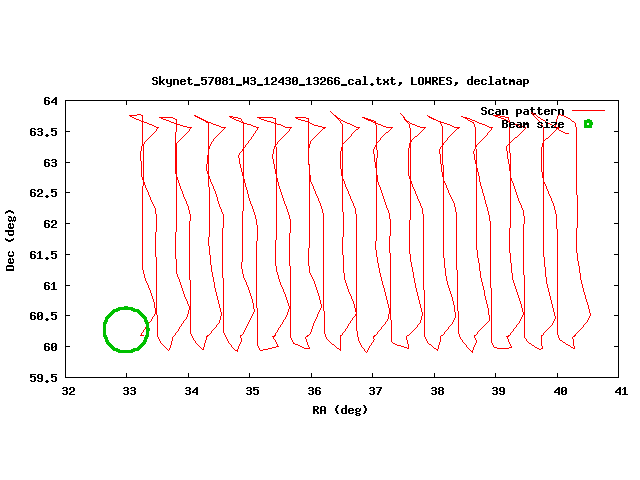Click the 'Scan pattern' legend label

point(522,111)
